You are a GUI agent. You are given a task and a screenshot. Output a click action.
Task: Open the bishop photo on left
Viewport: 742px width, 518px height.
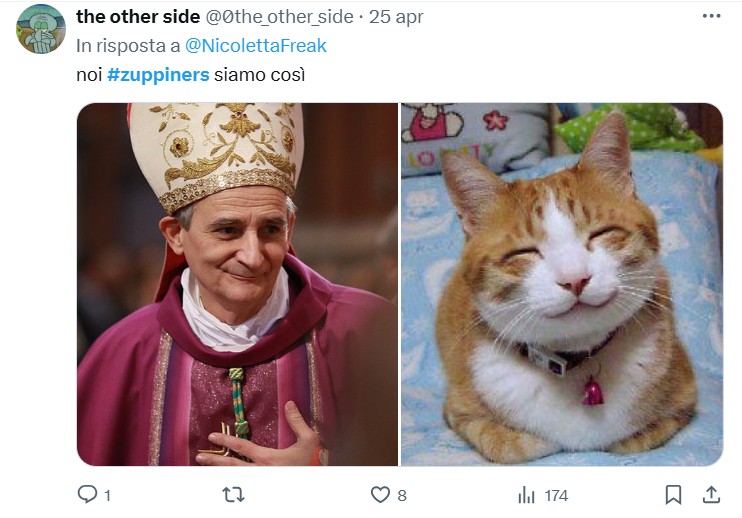pos(237,285)
